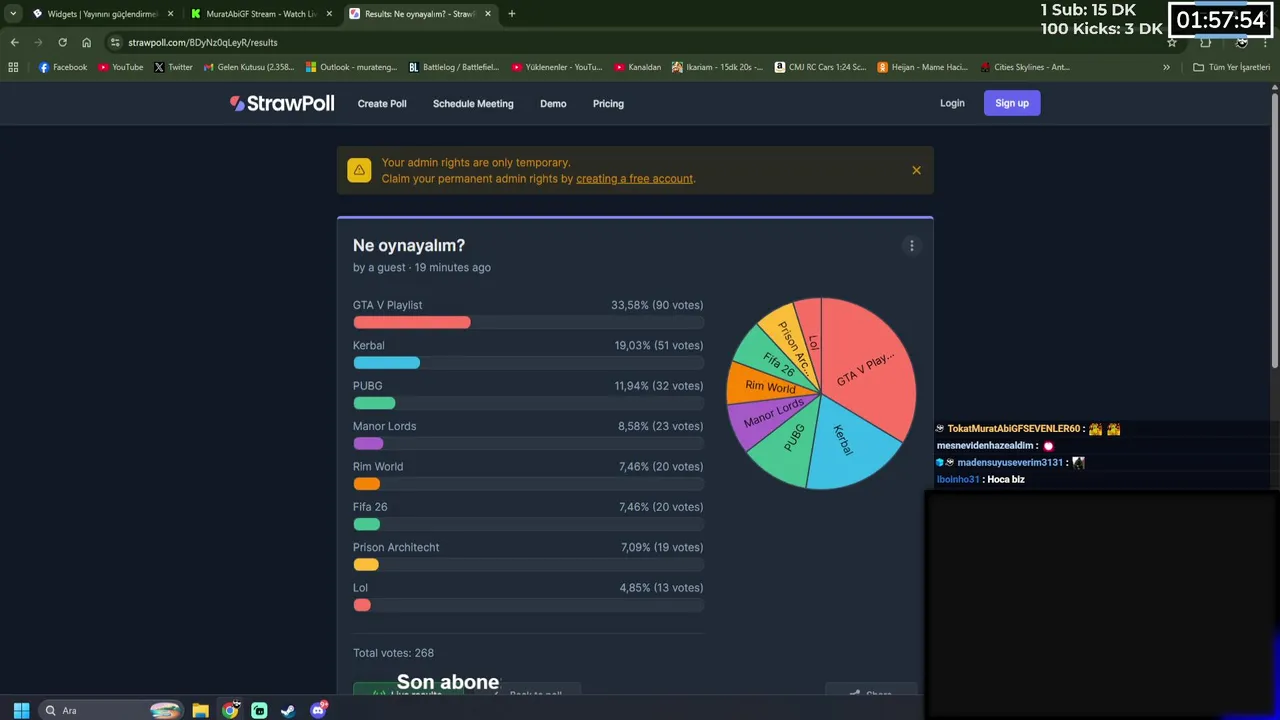
Task: Open the apps grid in bookmarks bar
Action: [13, 67]
